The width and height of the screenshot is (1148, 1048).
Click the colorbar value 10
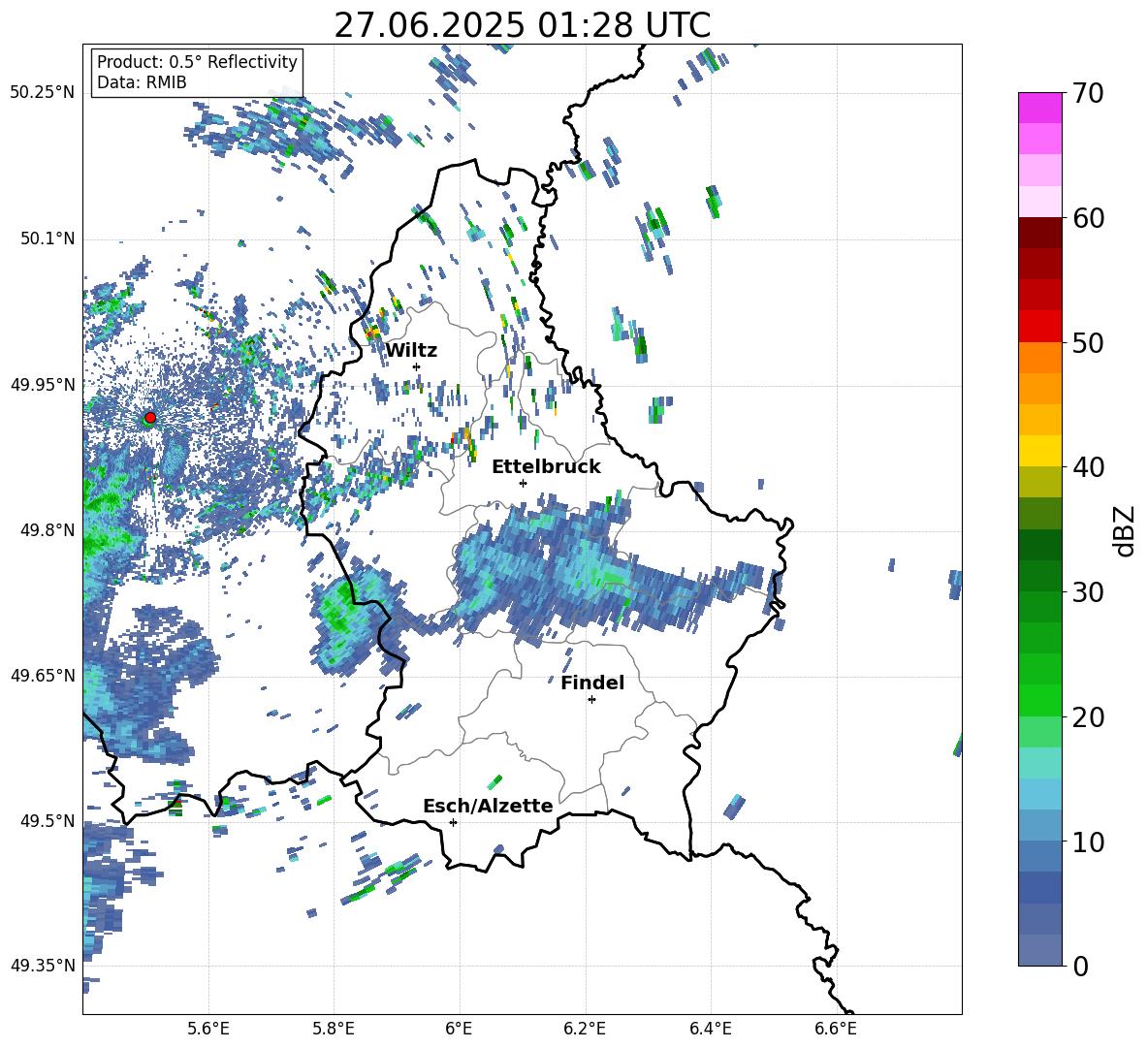click(1088, 842)
